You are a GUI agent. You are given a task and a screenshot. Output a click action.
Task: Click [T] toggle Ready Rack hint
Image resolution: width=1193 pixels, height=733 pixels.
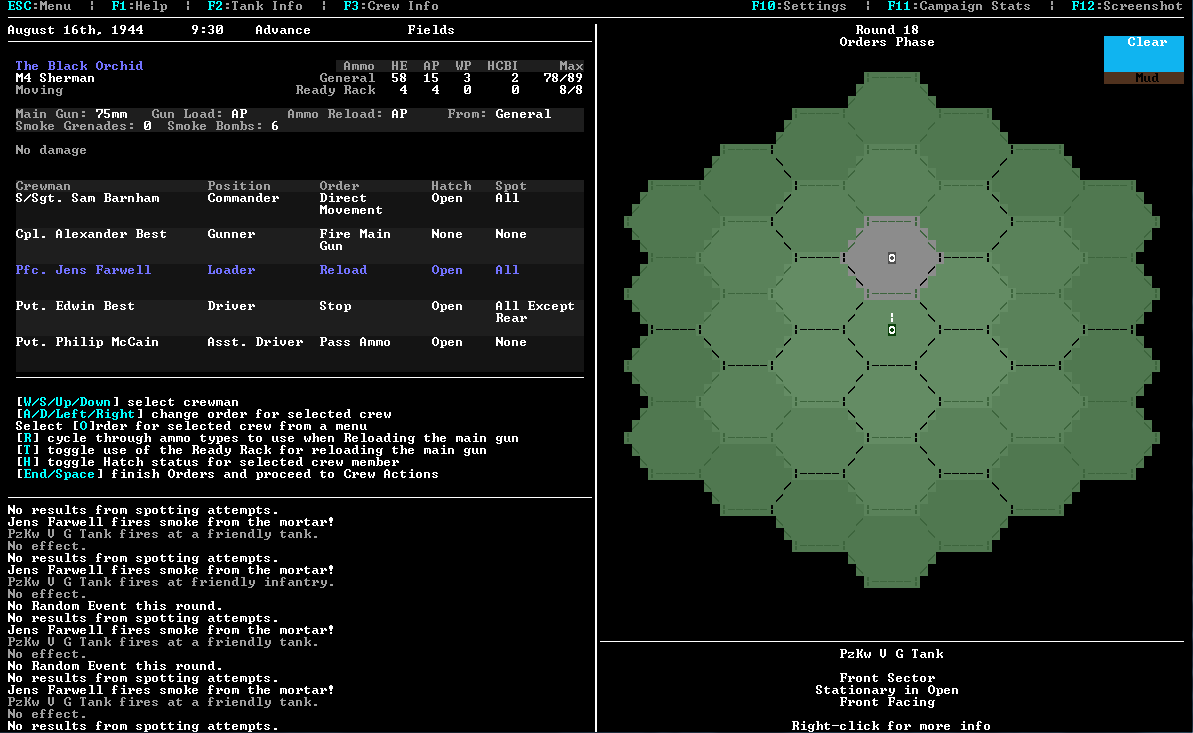pos(251,450)
